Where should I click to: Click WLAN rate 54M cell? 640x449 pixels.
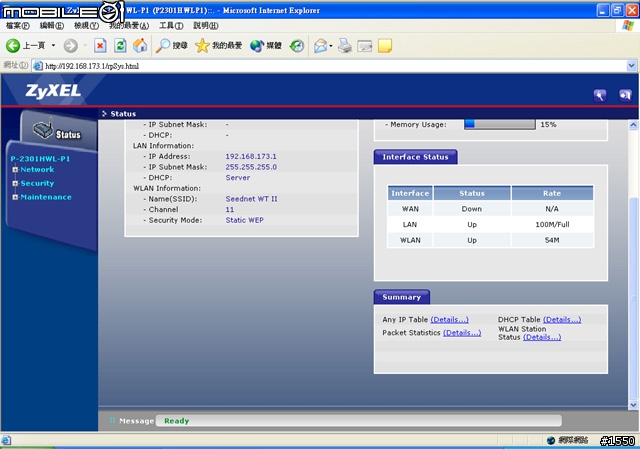(552, 240)
